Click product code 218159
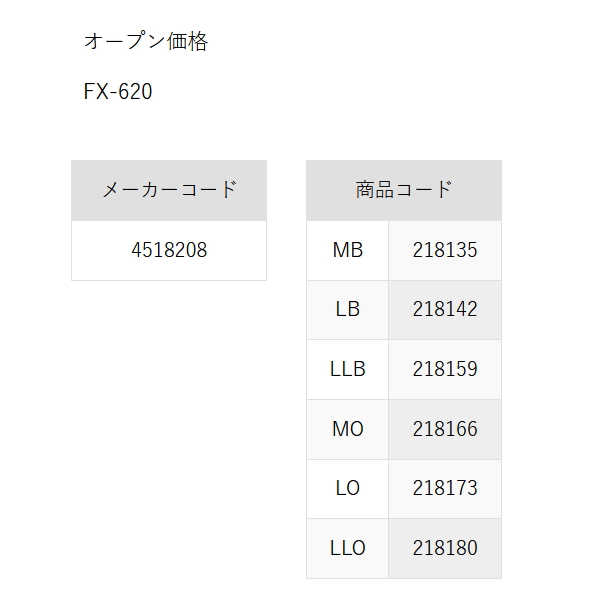The image size is (600, 600). [445, 369]
